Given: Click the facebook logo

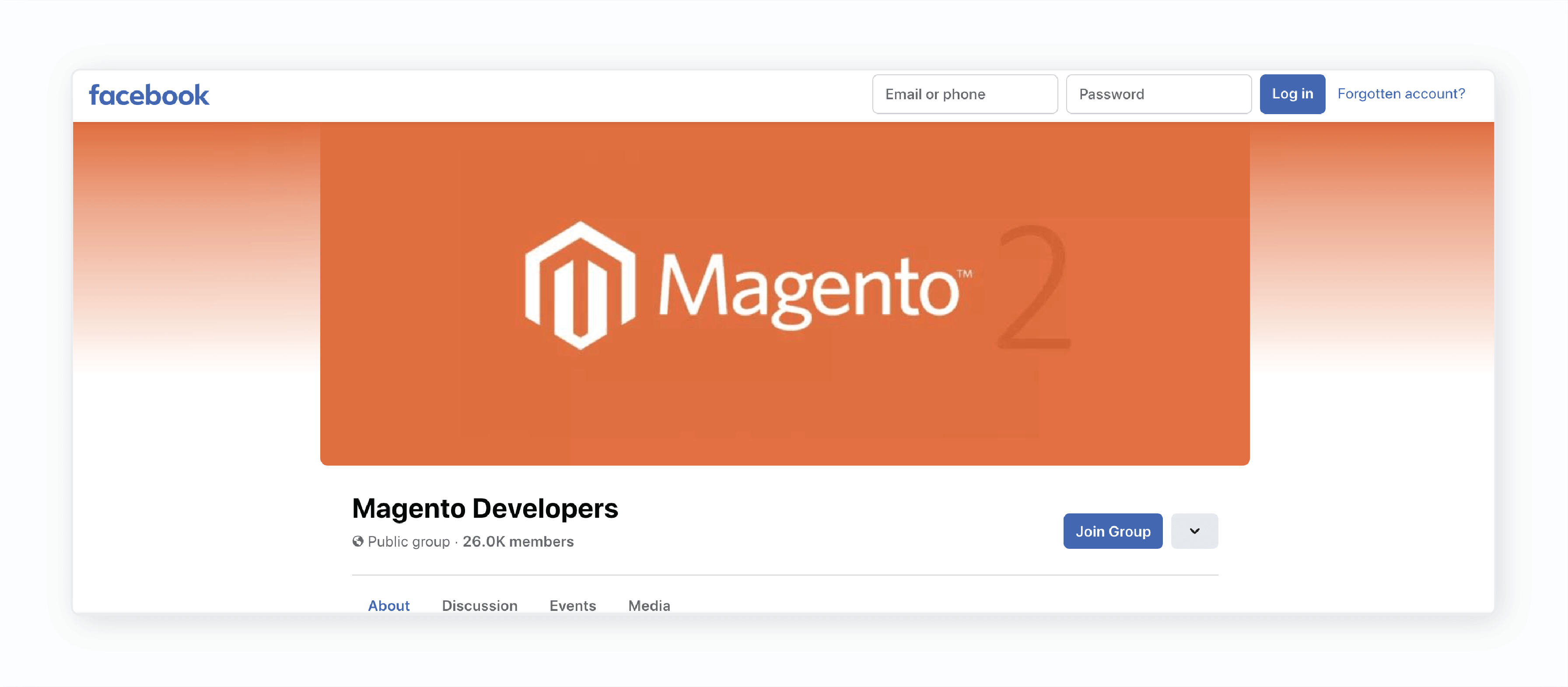Looking at the screenshot, I should pyautogui.click(x=149, y=95).
